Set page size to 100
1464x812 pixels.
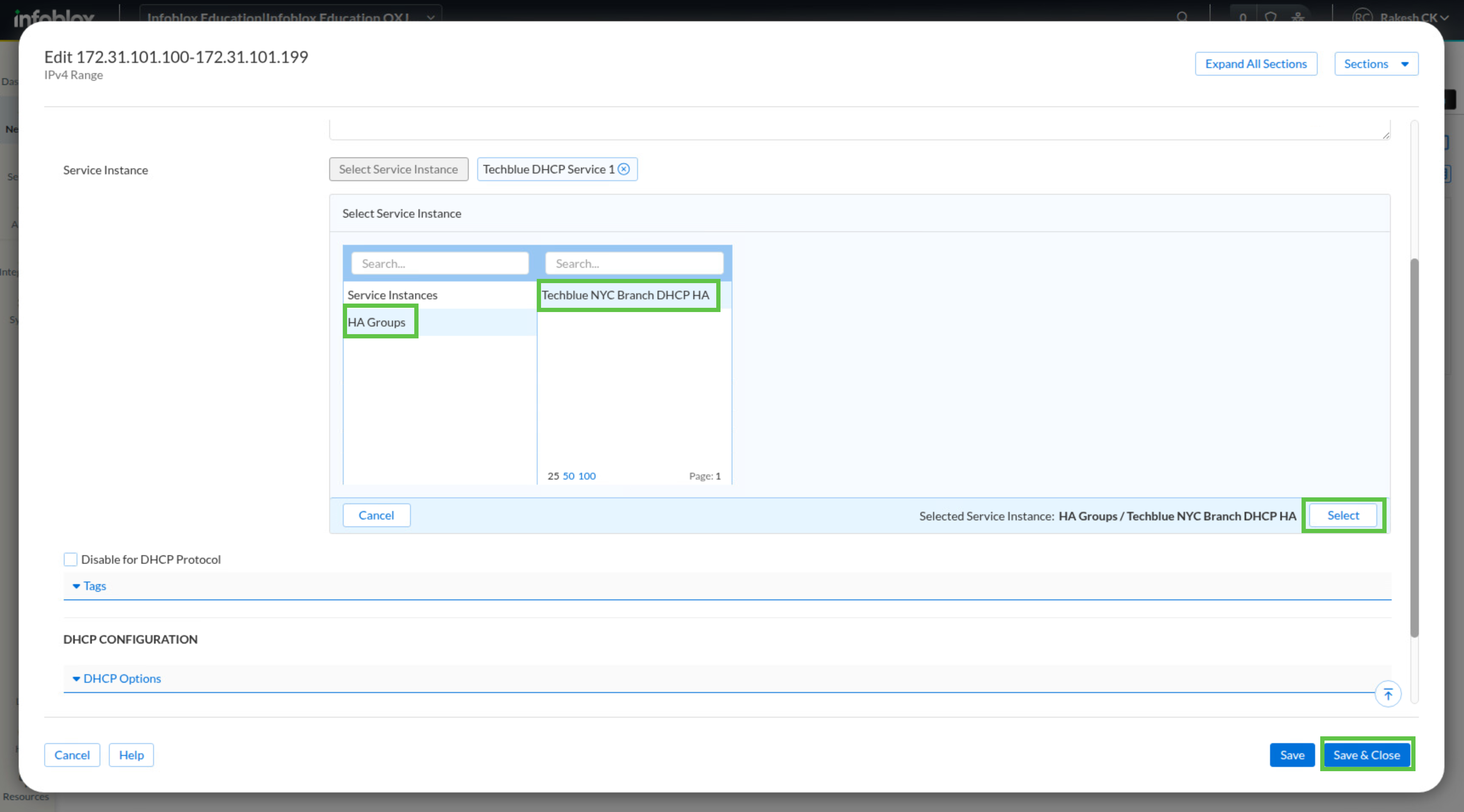(587, 476)
